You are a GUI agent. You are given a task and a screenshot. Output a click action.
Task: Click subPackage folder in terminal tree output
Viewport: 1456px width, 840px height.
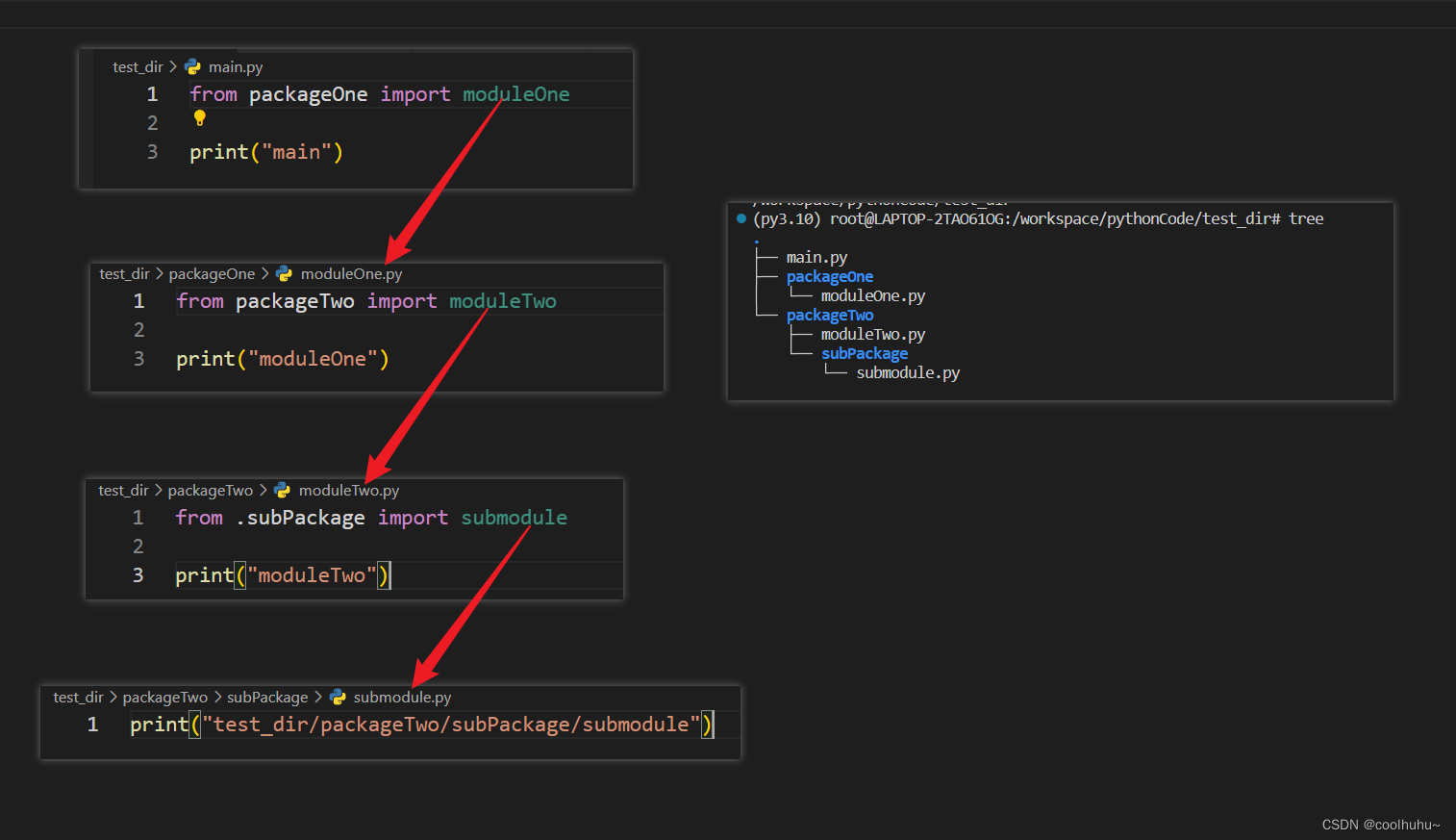click(865, 353)
